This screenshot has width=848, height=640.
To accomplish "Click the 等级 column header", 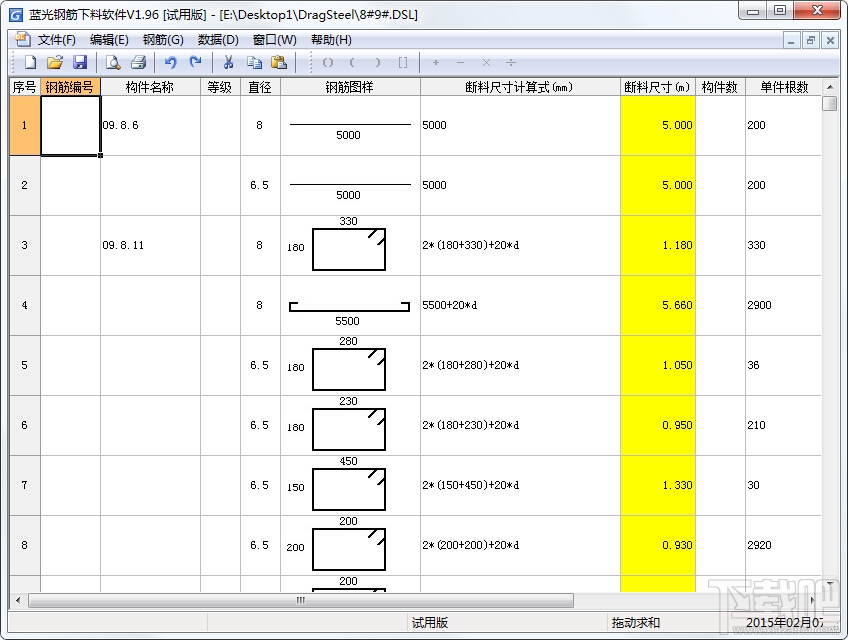I will click(220, 87).
